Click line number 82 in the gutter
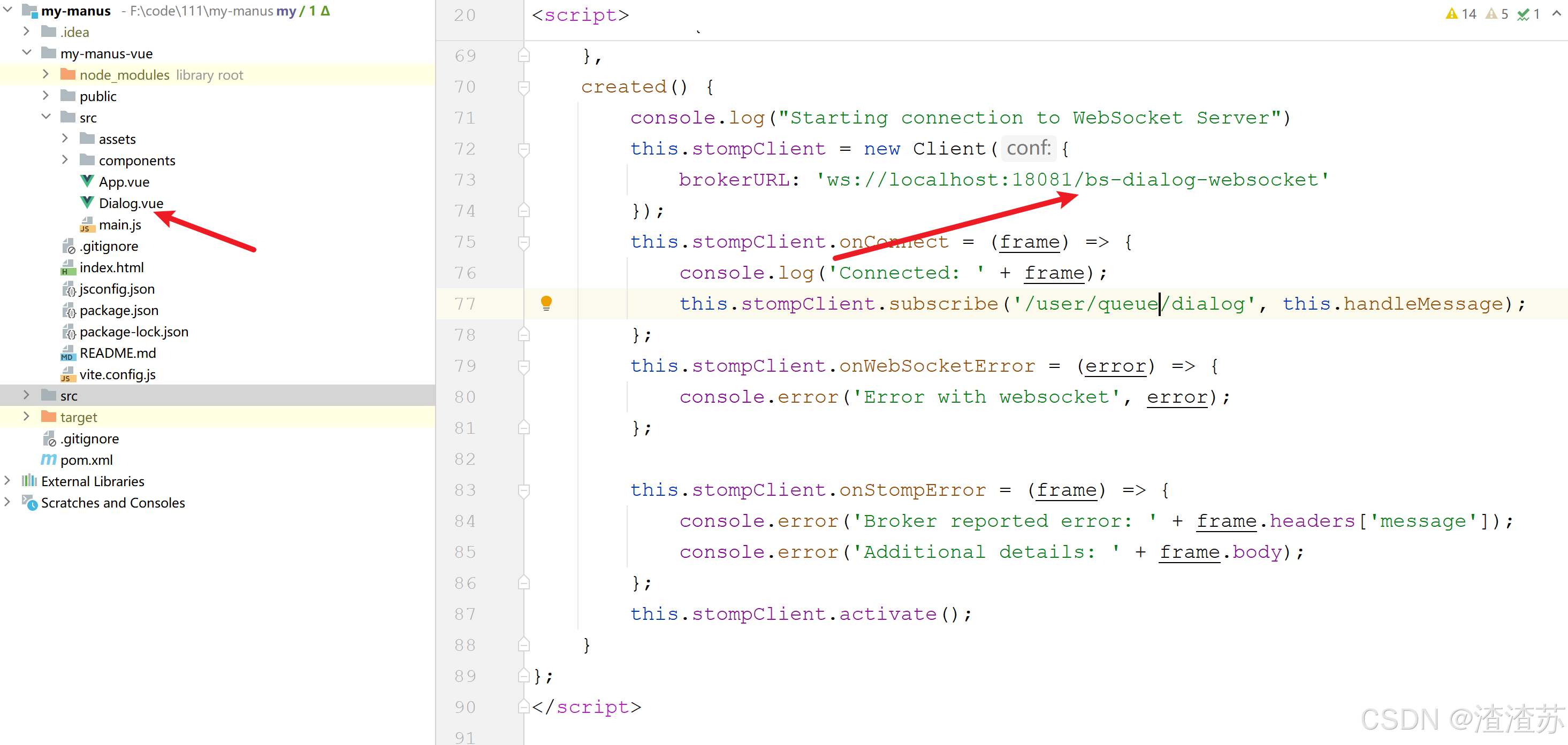The image size is (1568, 745). click(465, 459)
